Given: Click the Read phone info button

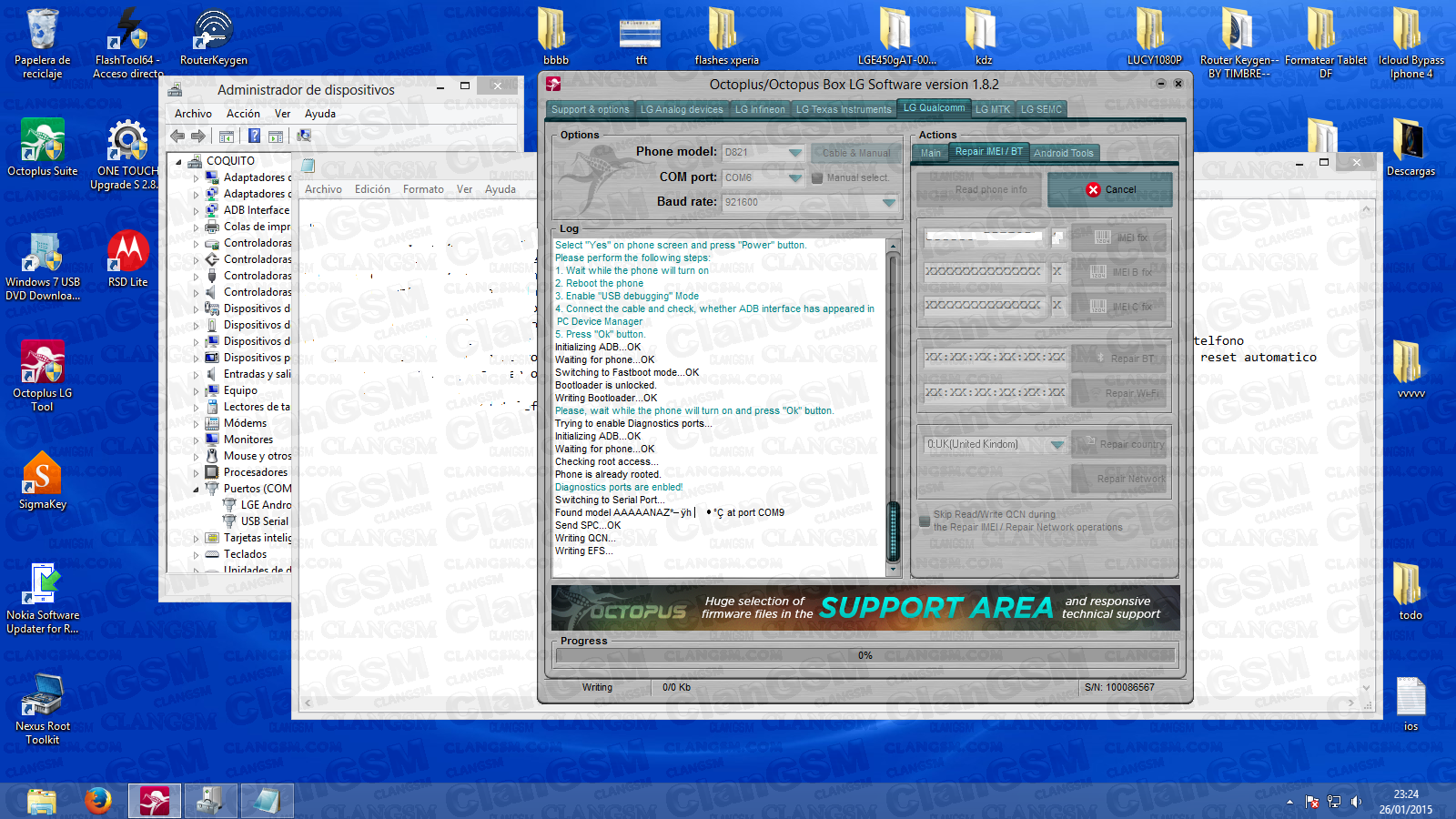Looking at the screenshot, I should 981,189.
